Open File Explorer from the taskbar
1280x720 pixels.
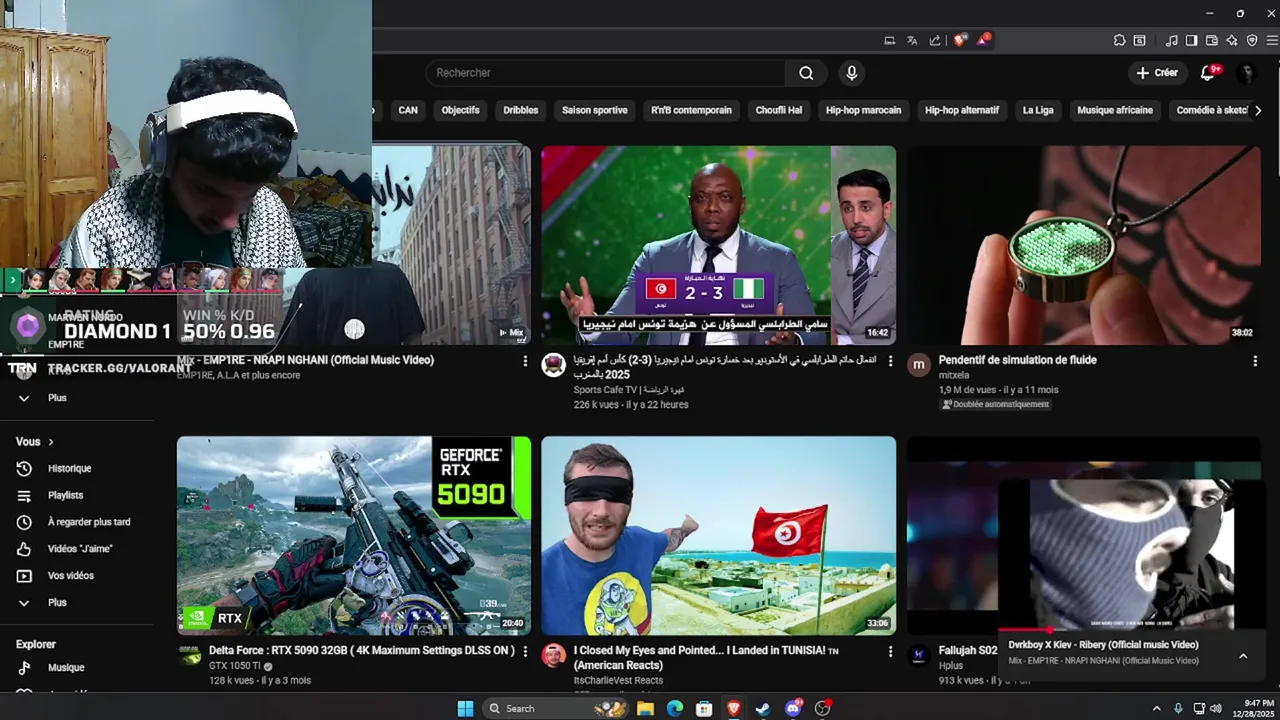pyautogui.click(x=645, y=708)
